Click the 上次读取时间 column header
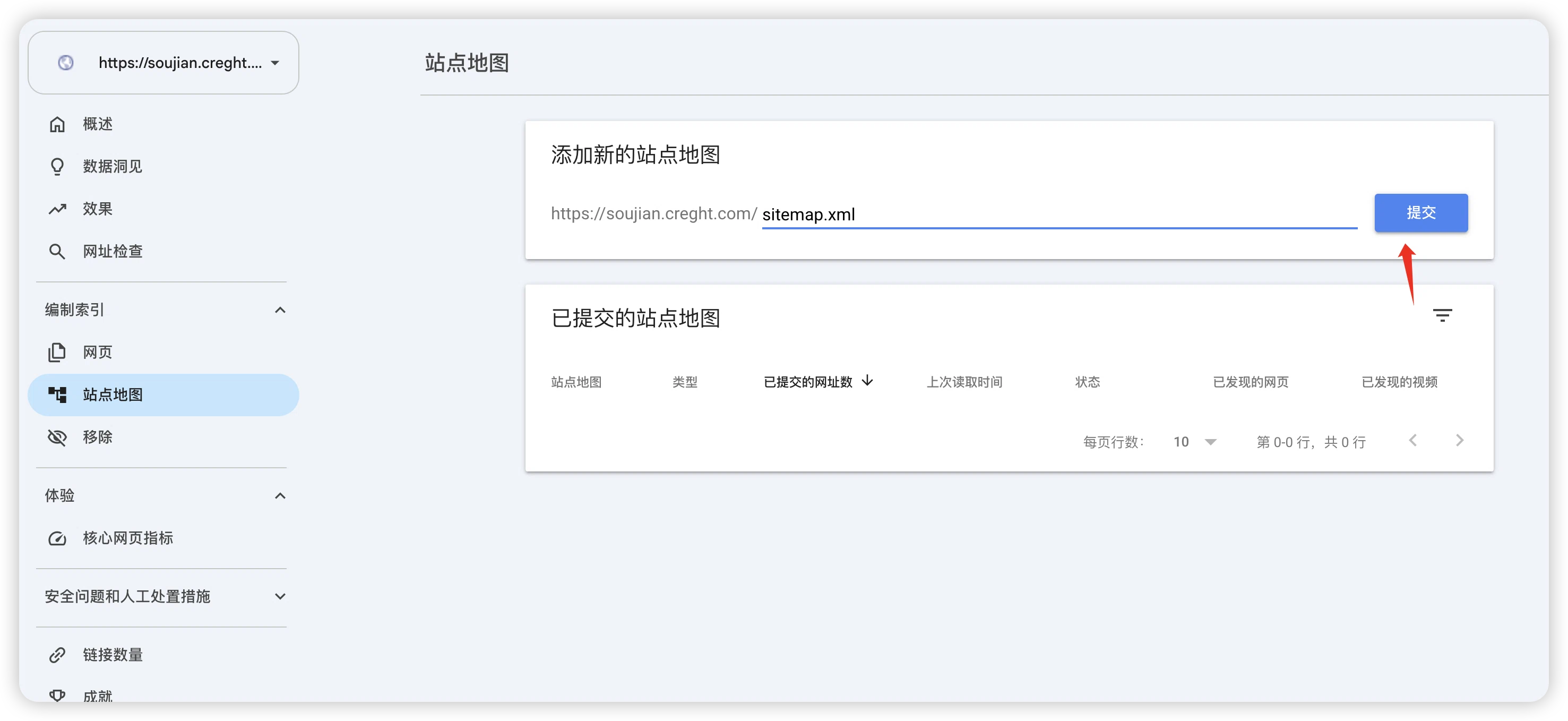The width and height of the screenshot is (1568, 721). pos(964,382)
